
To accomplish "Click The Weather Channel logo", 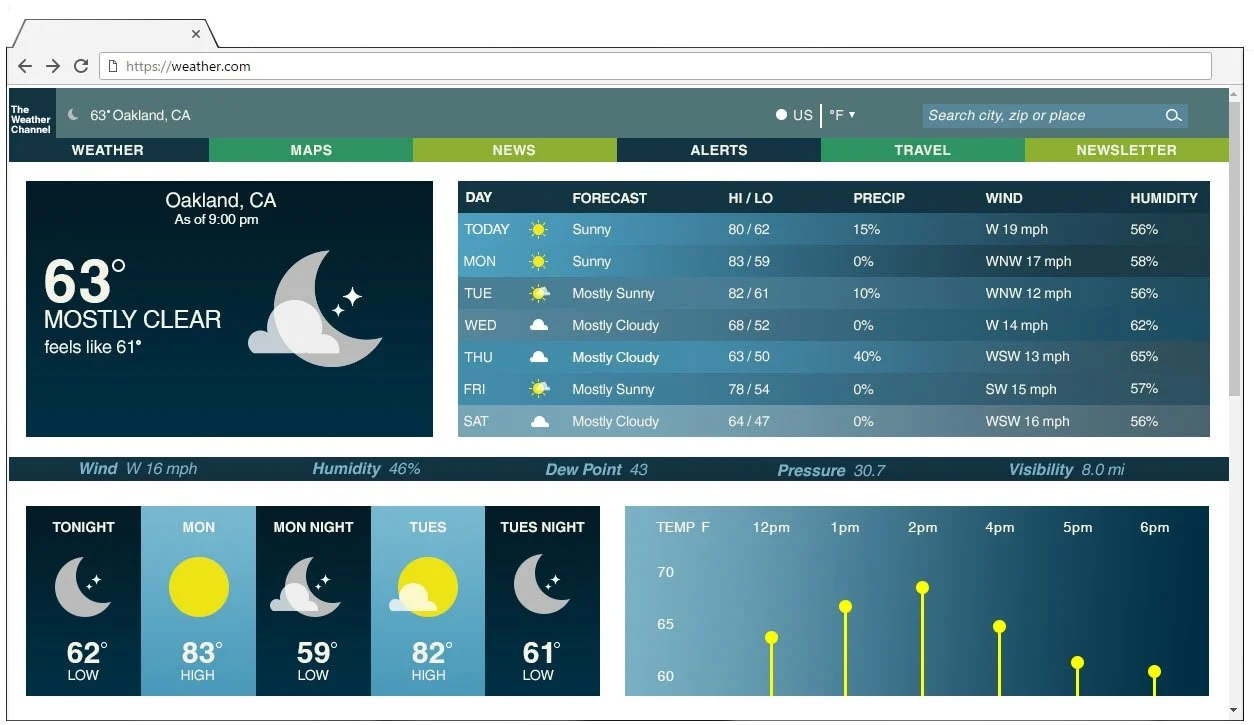I will (x=32, y=113).
